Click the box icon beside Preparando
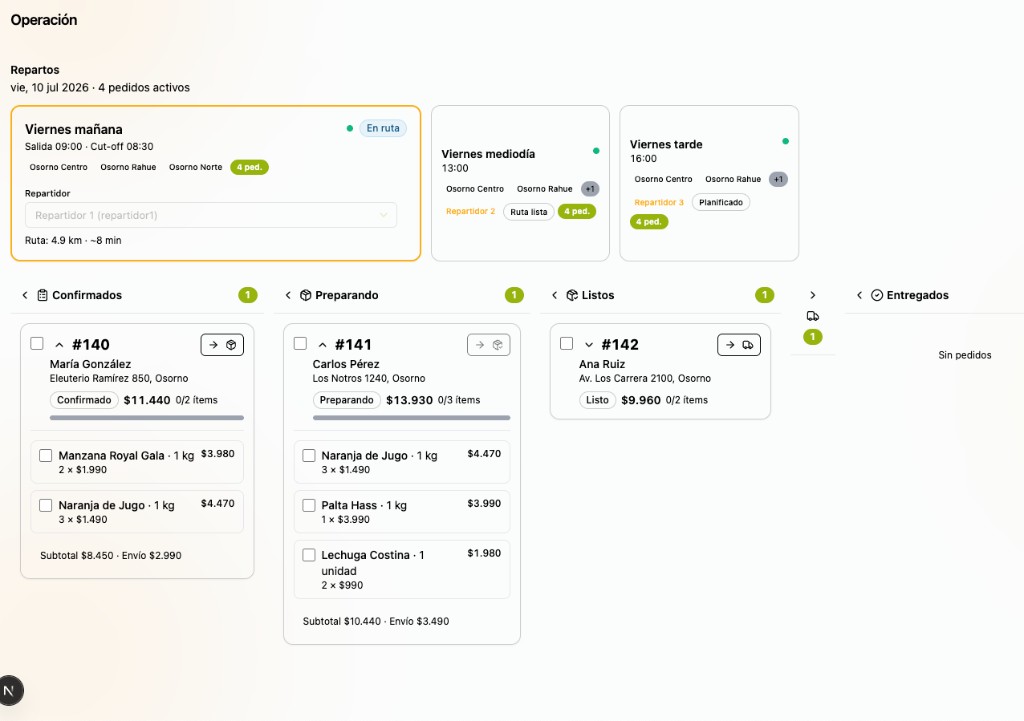This screenshot has width=1024, height=721. pos(305,295)
